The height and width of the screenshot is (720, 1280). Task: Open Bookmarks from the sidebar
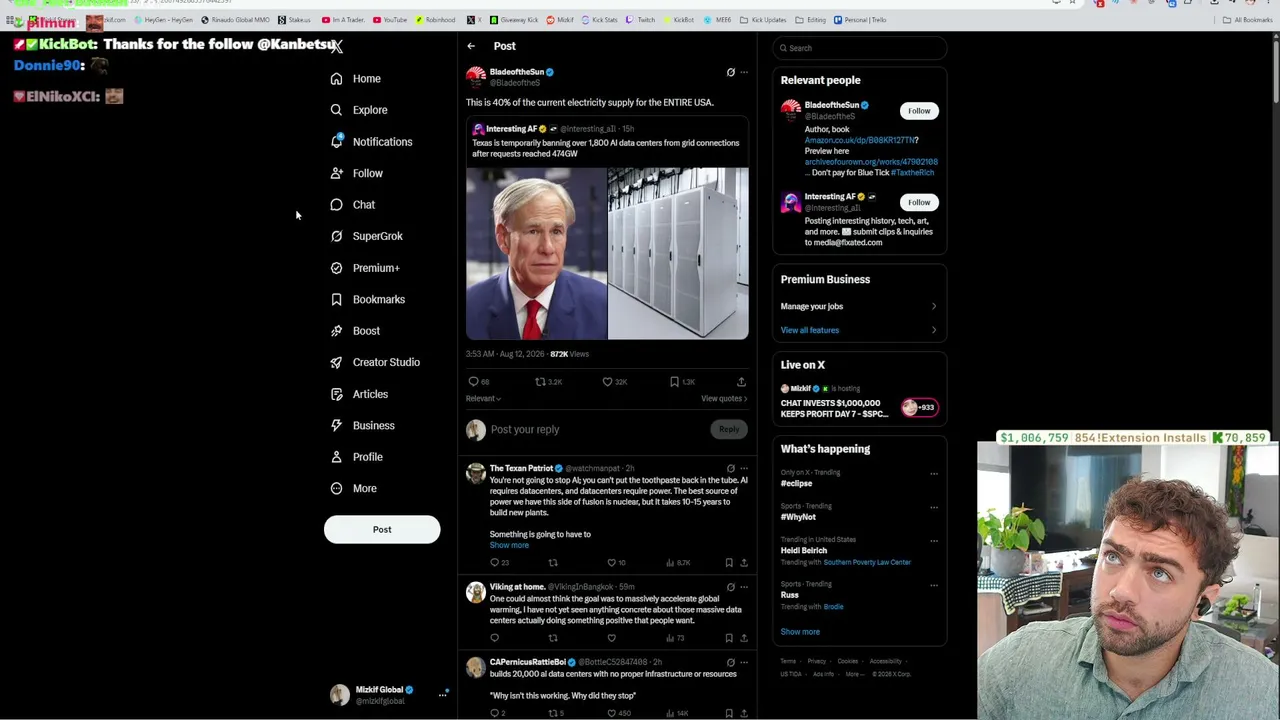point(368,299)
